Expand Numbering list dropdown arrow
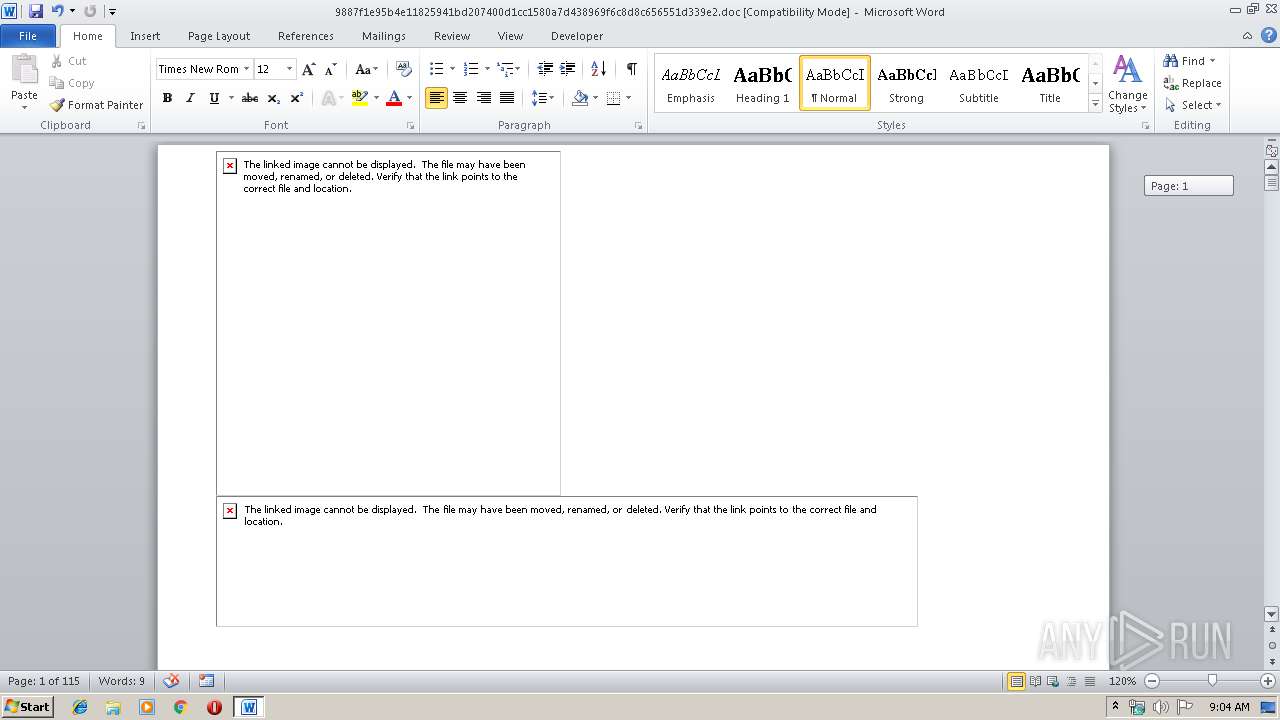The width and height of the screenshot is (1280, 720). pos(488,69)
